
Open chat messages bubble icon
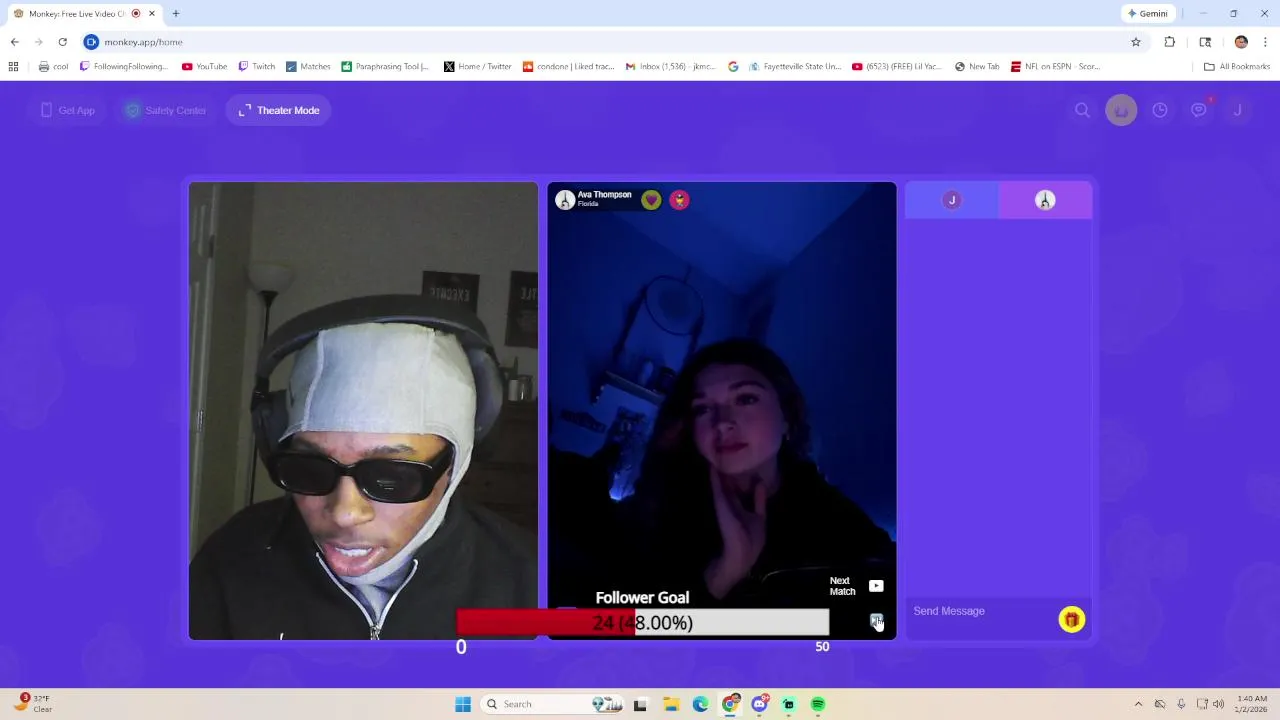pos(1199,110)
